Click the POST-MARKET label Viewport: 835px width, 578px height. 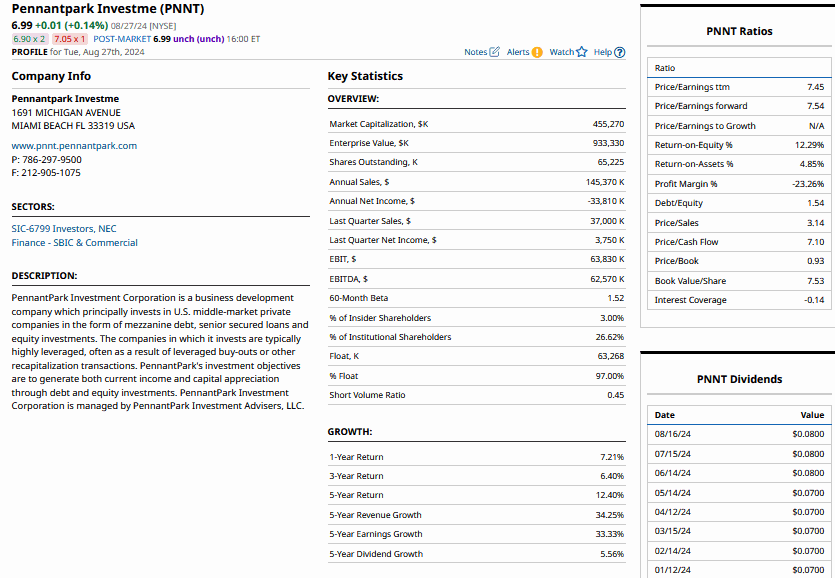tap(122, 39)
